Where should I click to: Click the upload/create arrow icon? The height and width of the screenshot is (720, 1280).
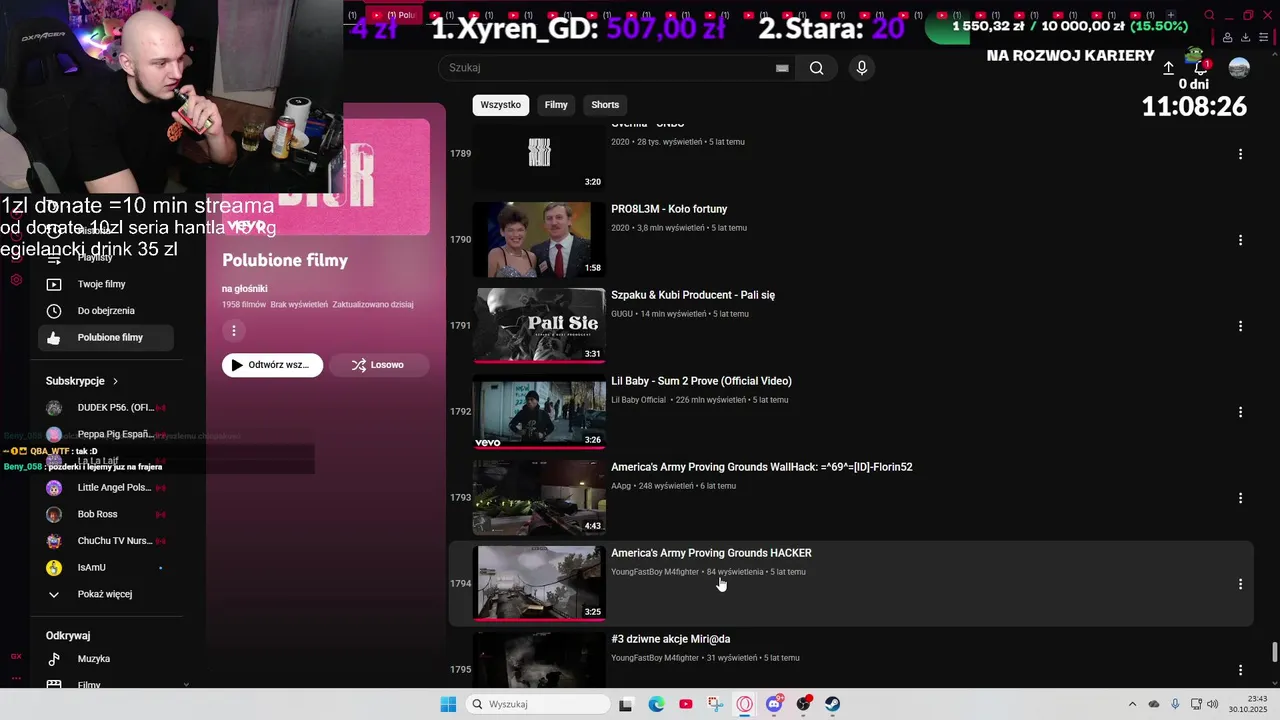[1168, 68]
